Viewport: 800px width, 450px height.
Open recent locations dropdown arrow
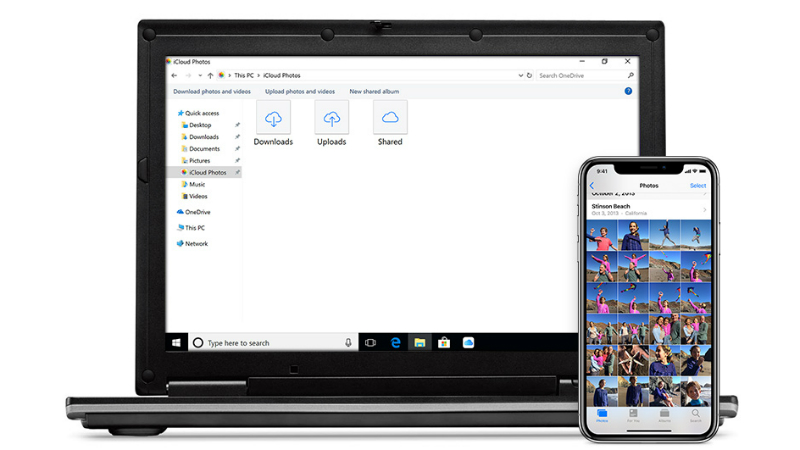200,76
